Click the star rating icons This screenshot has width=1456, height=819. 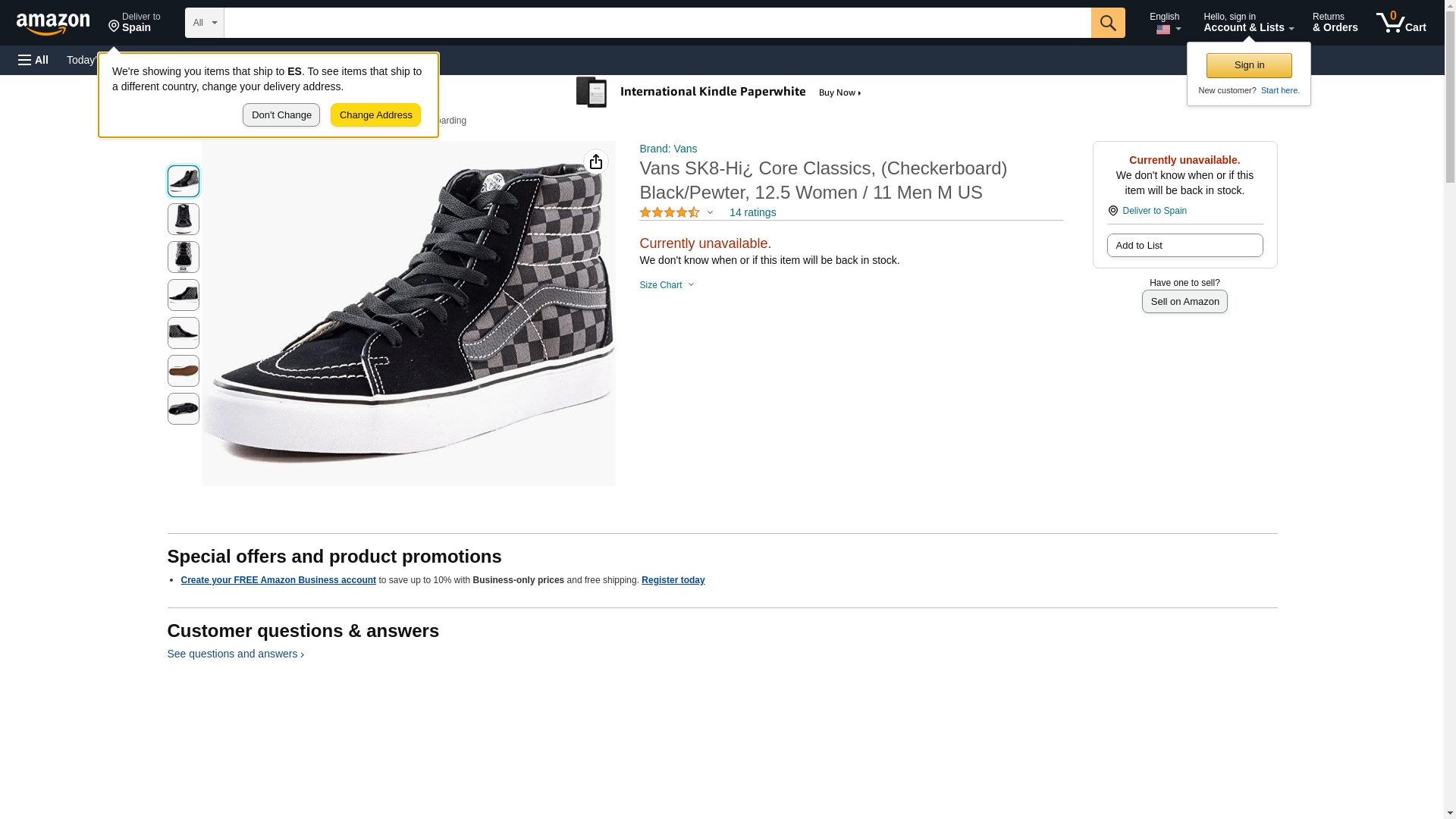670,213
